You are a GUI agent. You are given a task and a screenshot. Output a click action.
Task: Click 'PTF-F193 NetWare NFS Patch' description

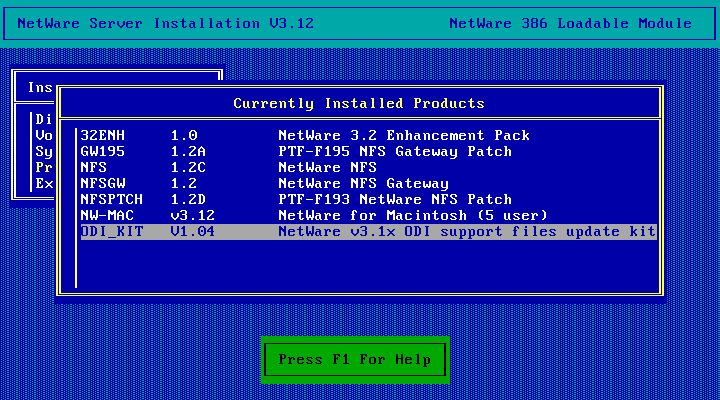[395, 200]
